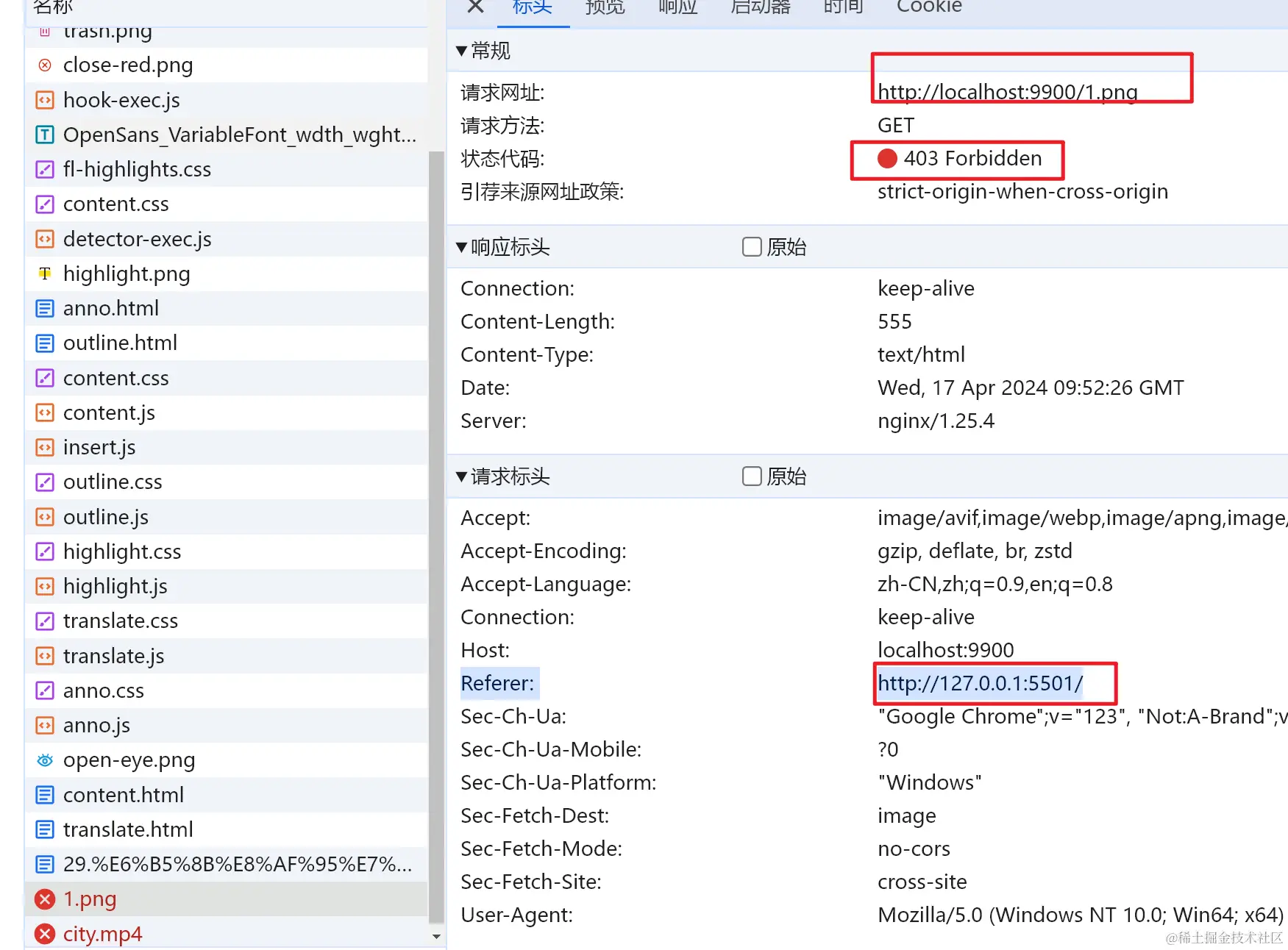Click the nginx/1.25.4 server value
The height and width of the screenshot is (950, 1288).
pos(936,421)
